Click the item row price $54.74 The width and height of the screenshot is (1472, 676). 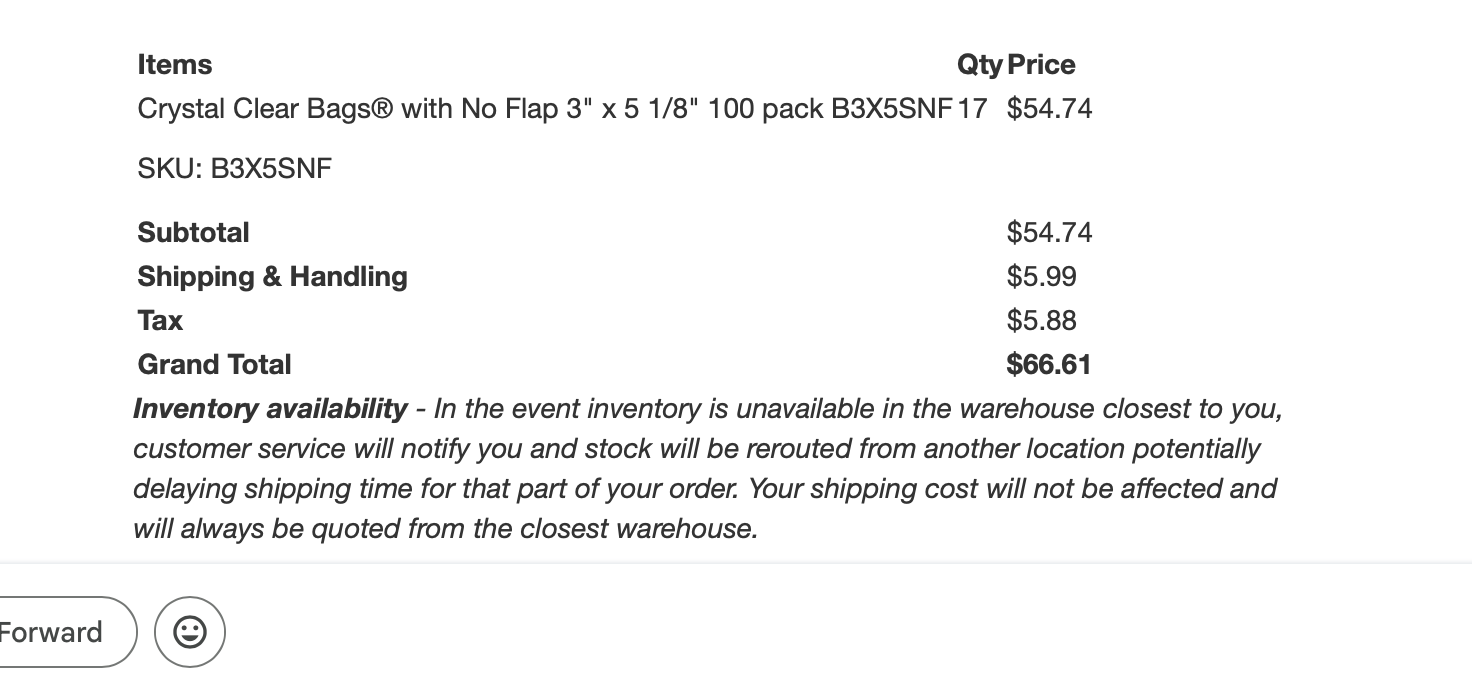pos(1049,108)
